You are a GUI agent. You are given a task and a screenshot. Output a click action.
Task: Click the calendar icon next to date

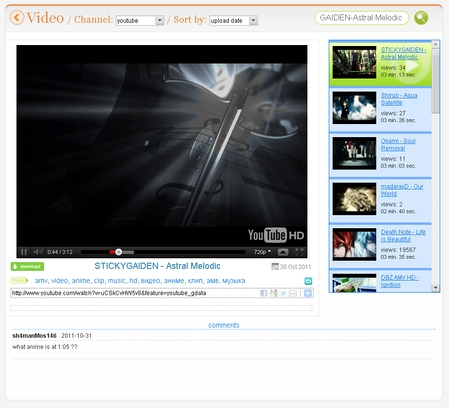point(275,266)
